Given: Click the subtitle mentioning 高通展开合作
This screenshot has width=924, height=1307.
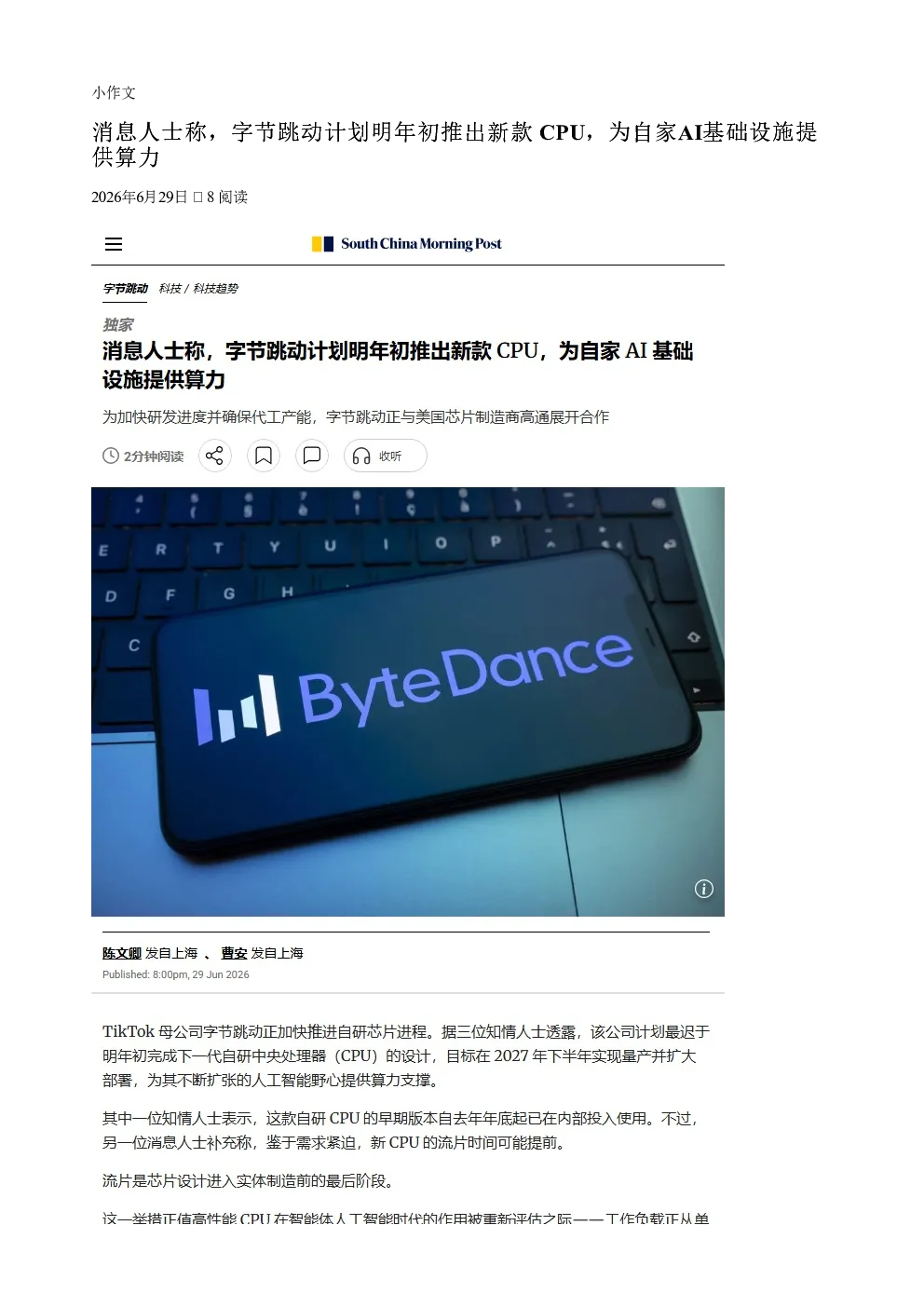Looking at the screenshot, I should point(356,416).
